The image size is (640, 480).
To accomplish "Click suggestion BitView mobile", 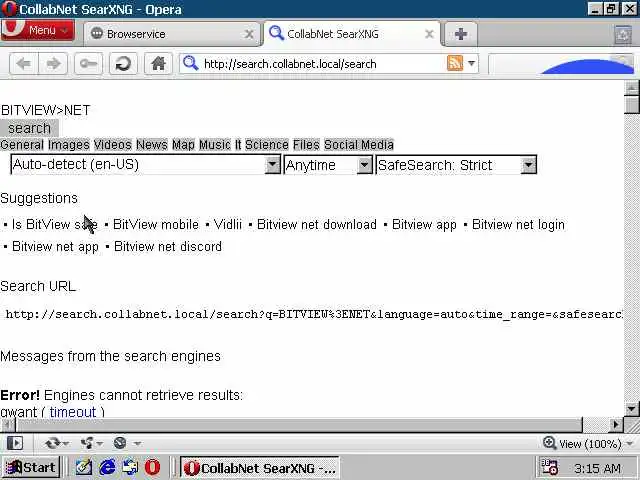I will tap(156, 224).
